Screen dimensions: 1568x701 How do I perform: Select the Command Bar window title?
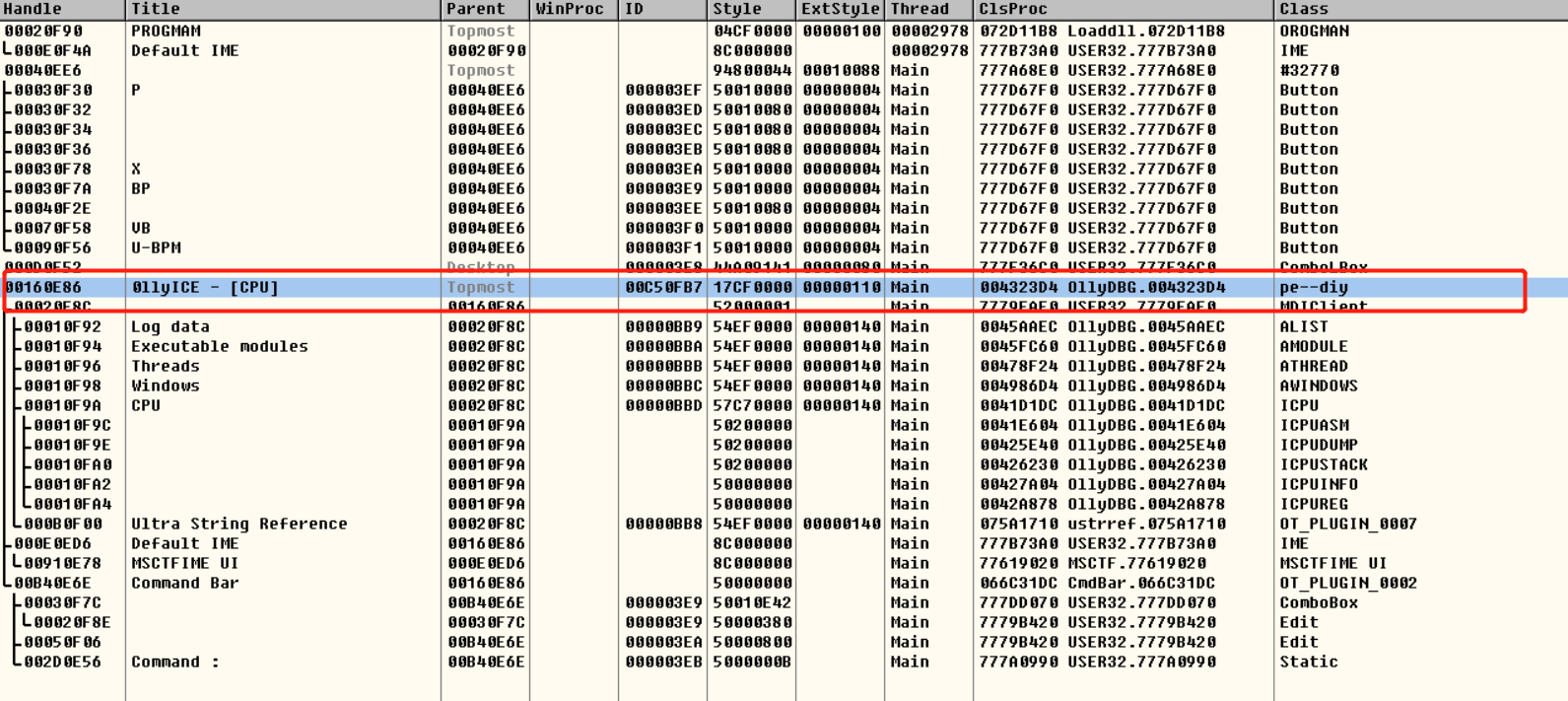(x=185, y=583)
